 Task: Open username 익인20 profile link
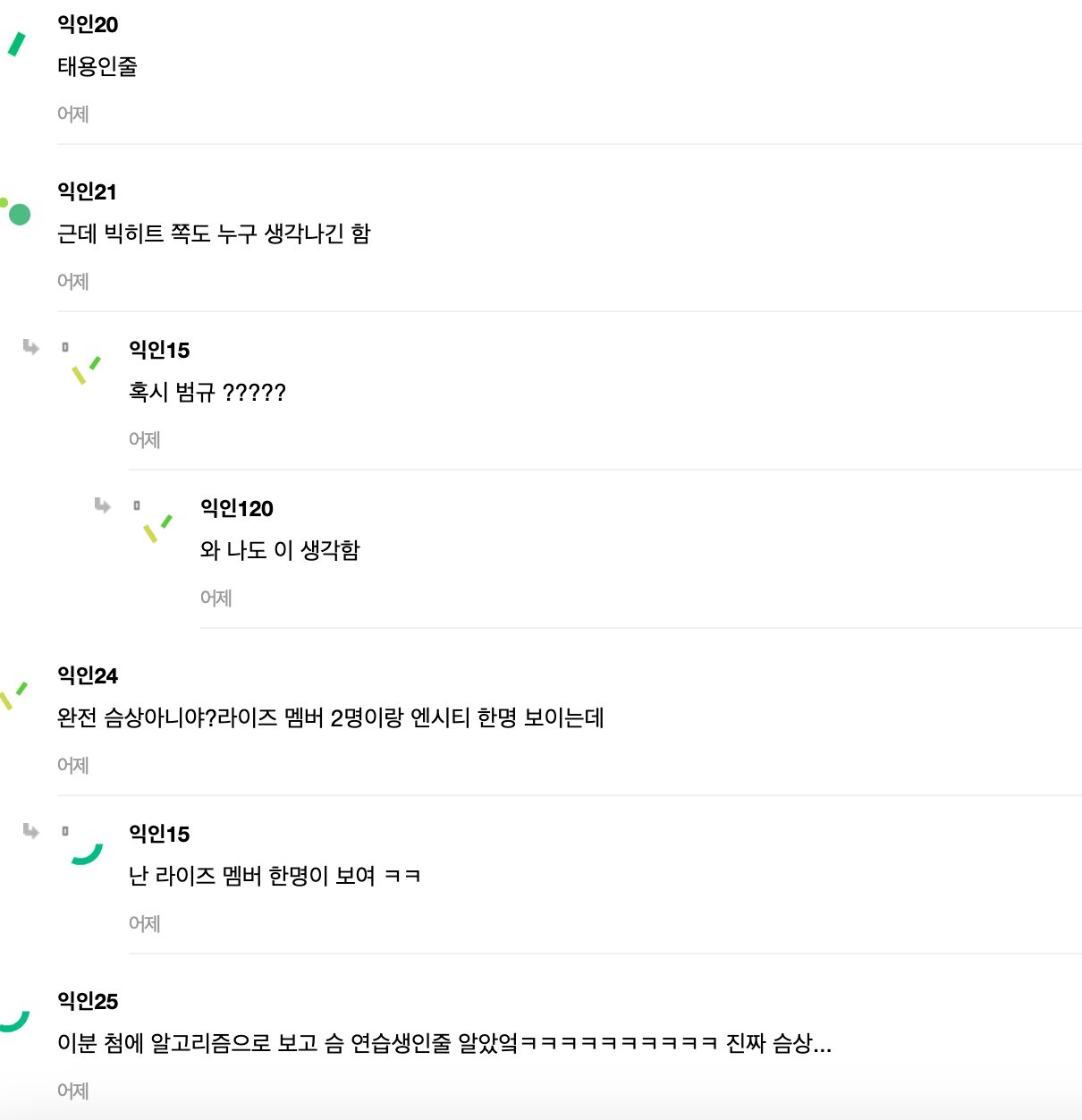coord(88,25)
